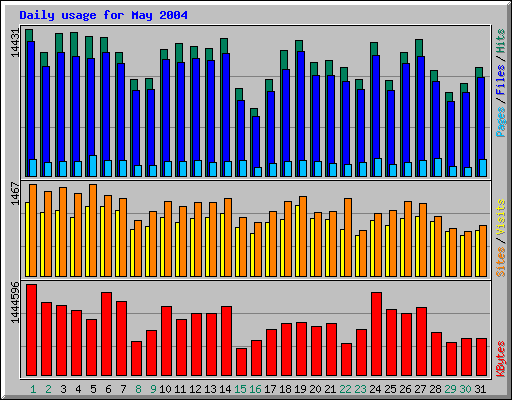Click day label 29 on the x-axis
Viewport: 512px width, 400px height.
450,389
